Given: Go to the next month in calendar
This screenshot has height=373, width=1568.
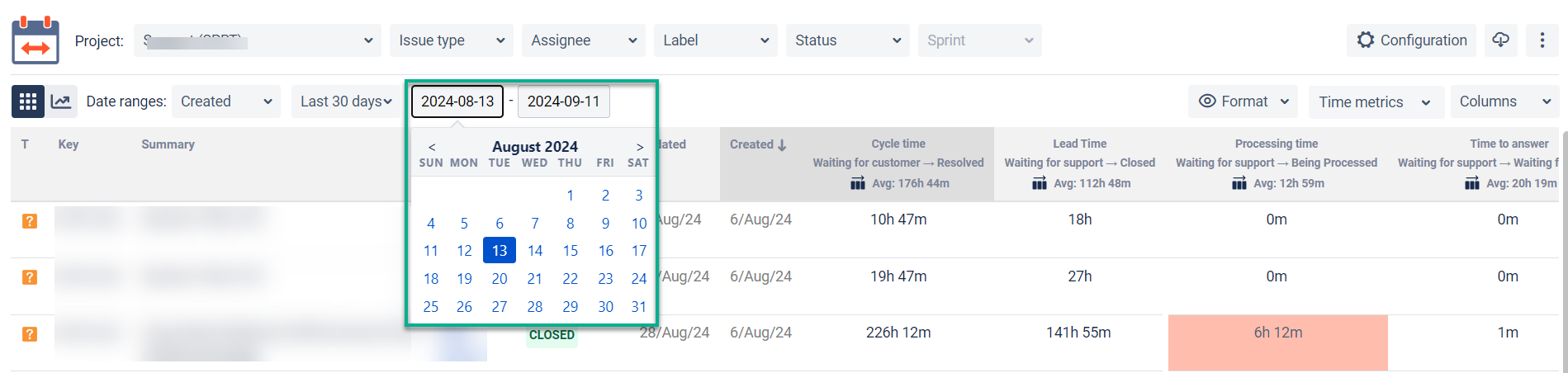Looking at the screenshot, I should pos(639,147).
